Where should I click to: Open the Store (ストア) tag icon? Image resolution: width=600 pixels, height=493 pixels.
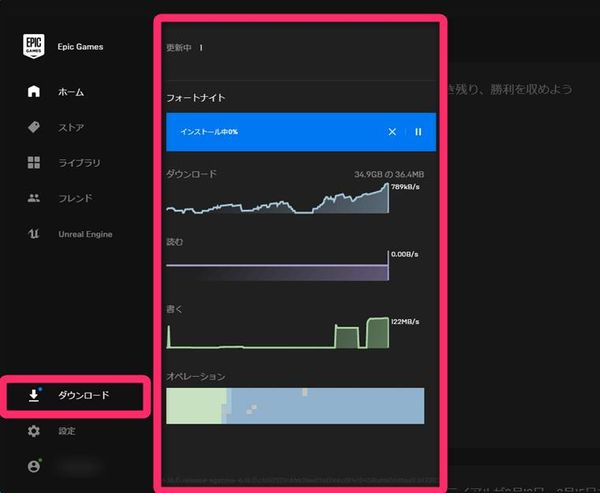(x=34, y=127)
